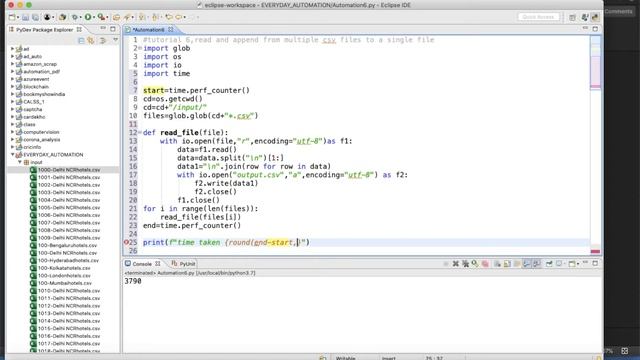Open the Open Console dropdown arrow

[x=578, y=264]
